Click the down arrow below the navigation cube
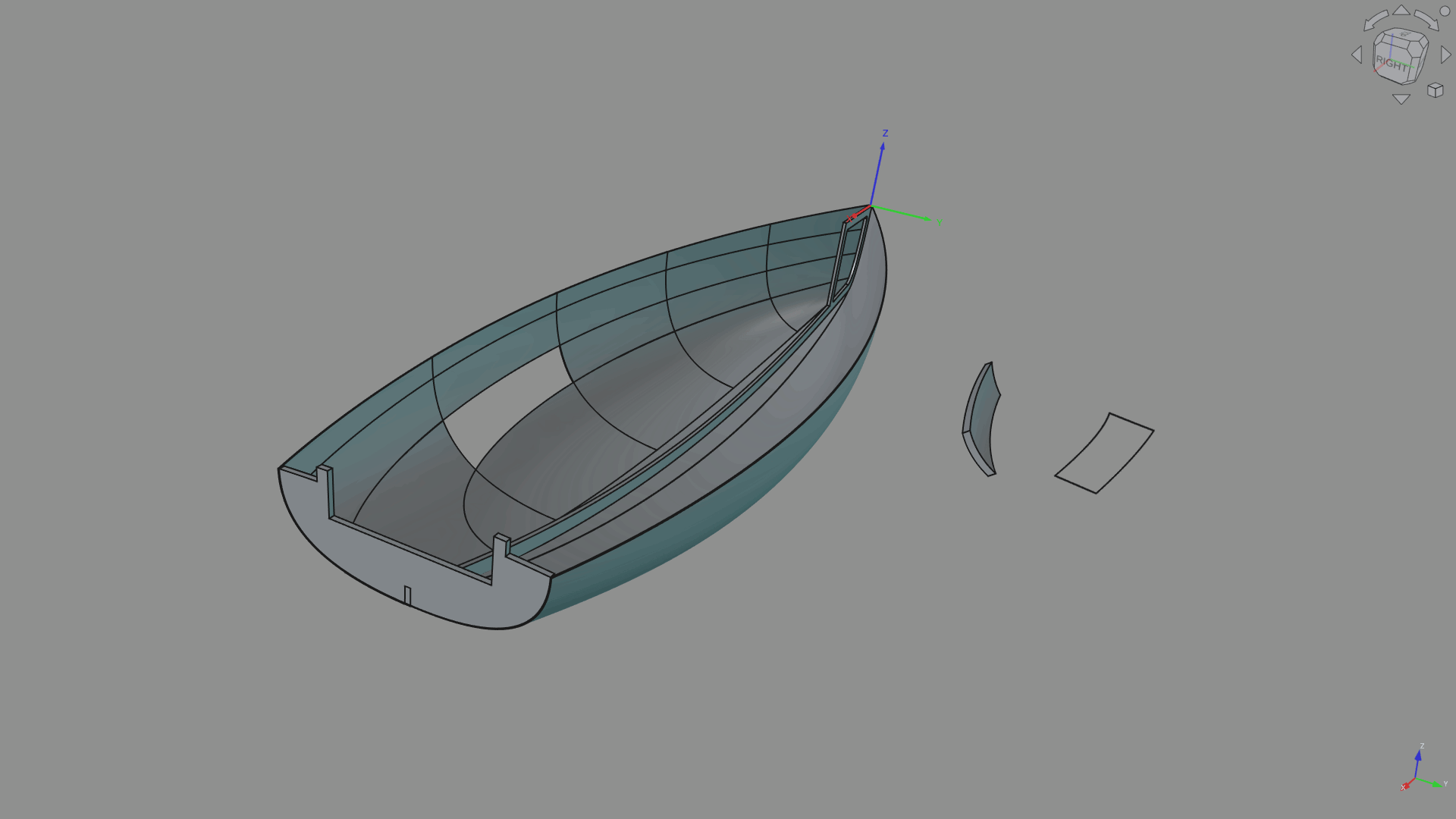This screenshot has height=819, width=1456. coord(1401,99)
